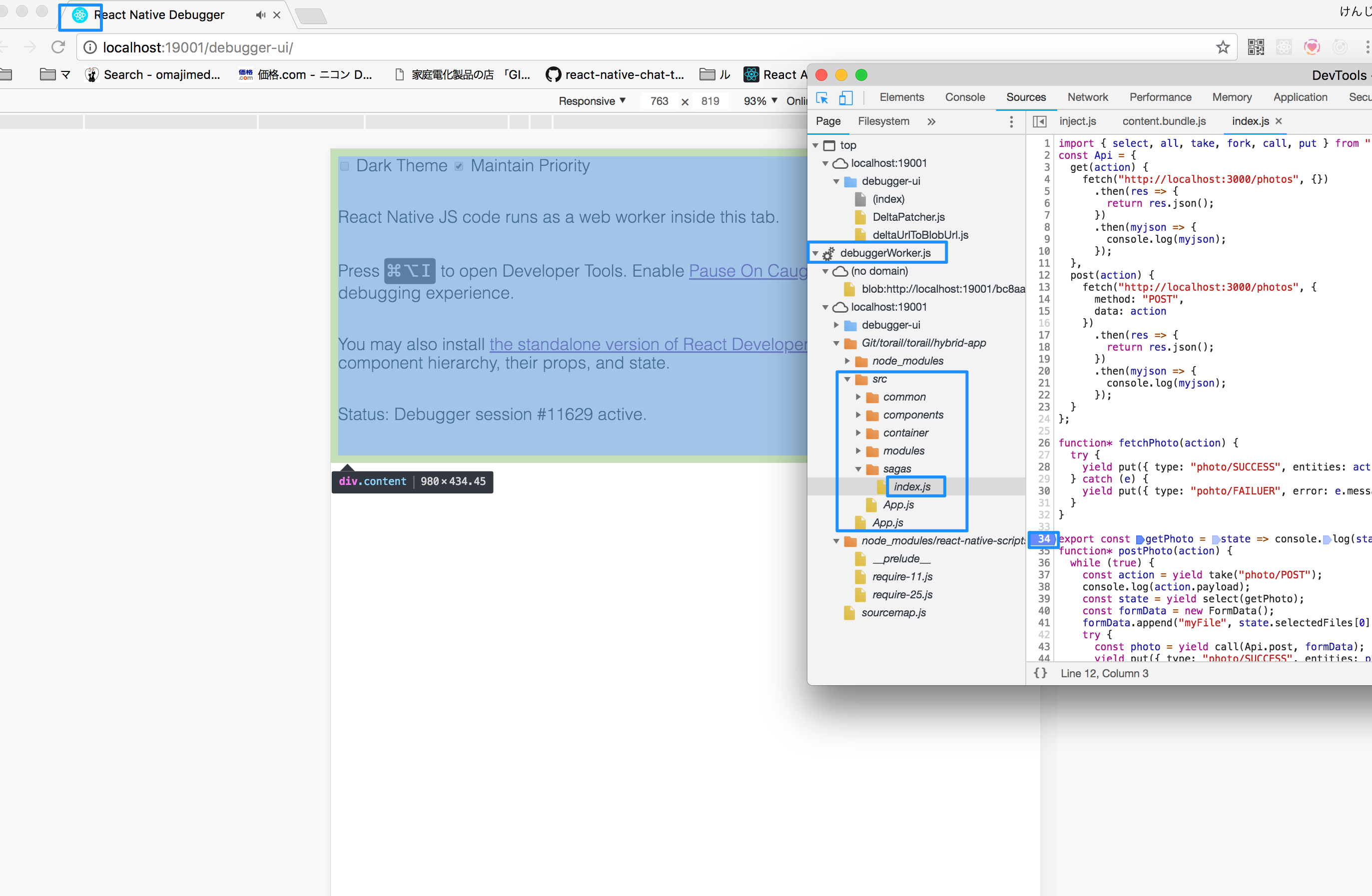Bookmark page with star icon
1372x896 pixels.
[x=1222, y=47]
